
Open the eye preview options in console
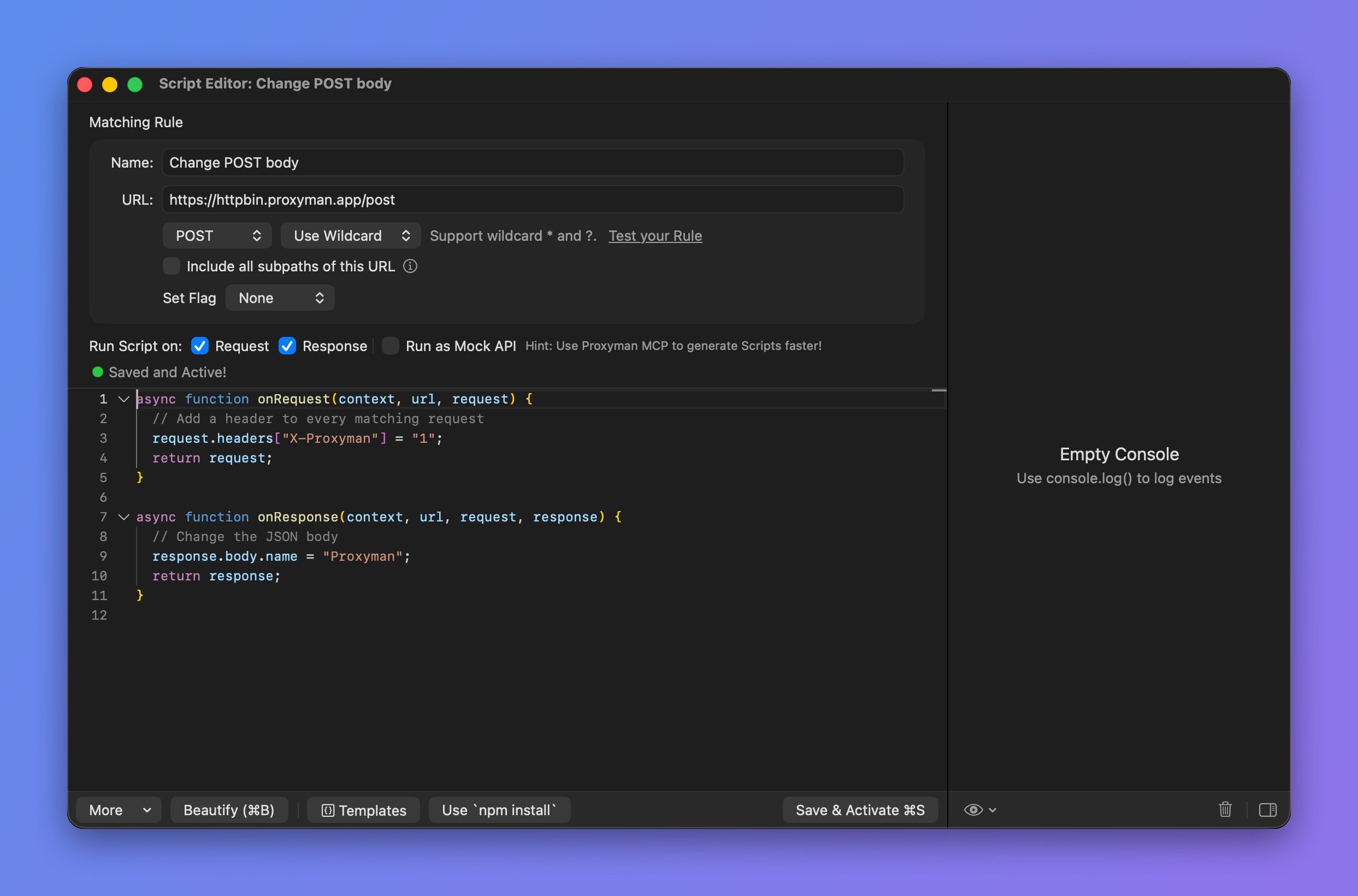(979, 810)
